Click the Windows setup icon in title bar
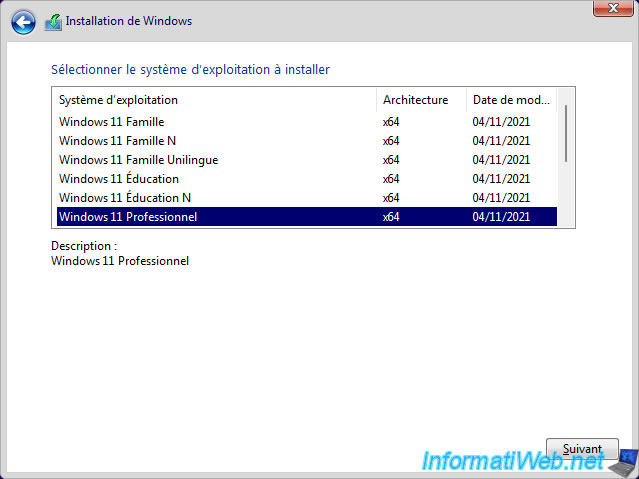This screenshot has height=479, width=639. 53,22
